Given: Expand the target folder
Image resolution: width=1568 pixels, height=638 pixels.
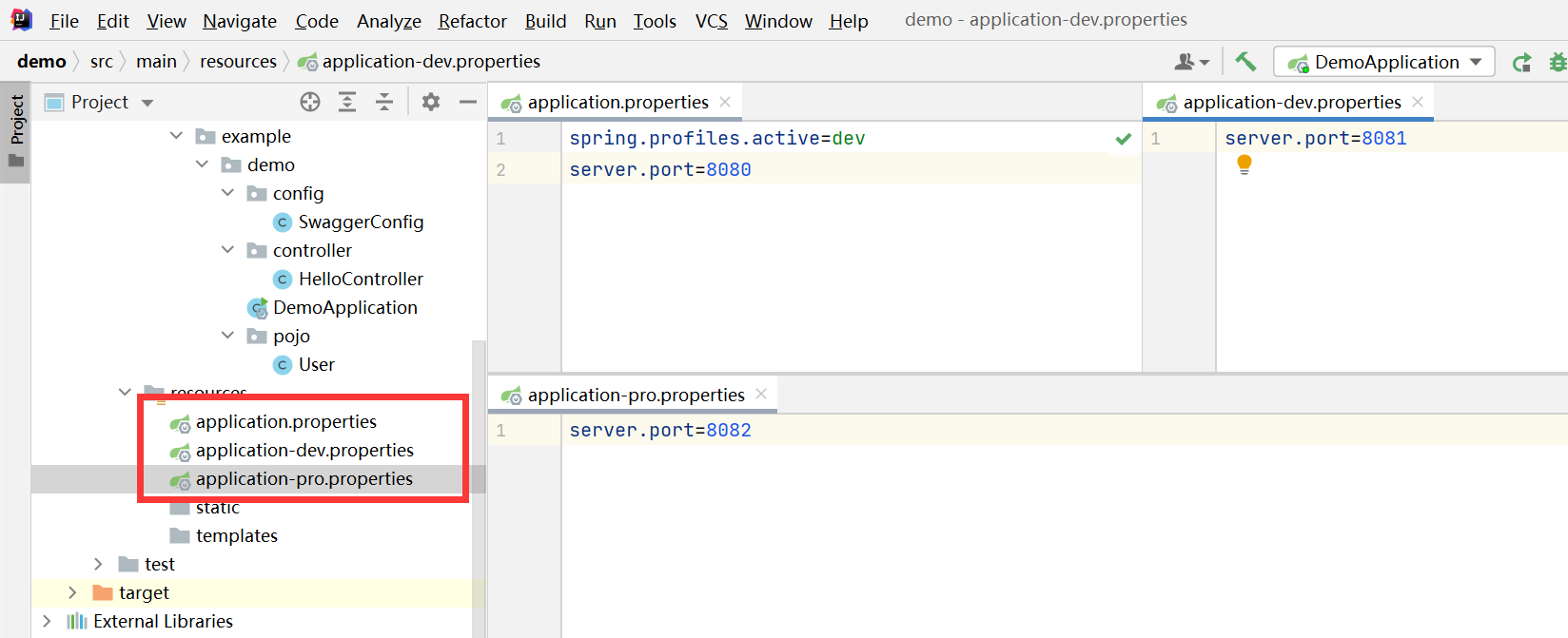Looking at the screenshot, I should tap(72, 592).
